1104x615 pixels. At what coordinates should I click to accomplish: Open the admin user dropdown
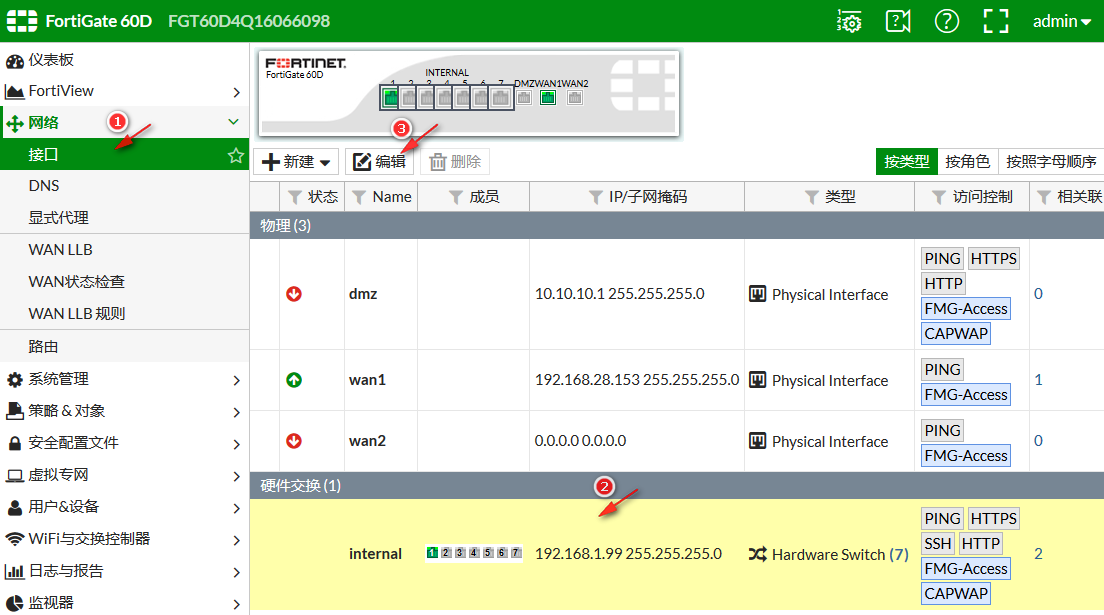[x=1061, y=21]
